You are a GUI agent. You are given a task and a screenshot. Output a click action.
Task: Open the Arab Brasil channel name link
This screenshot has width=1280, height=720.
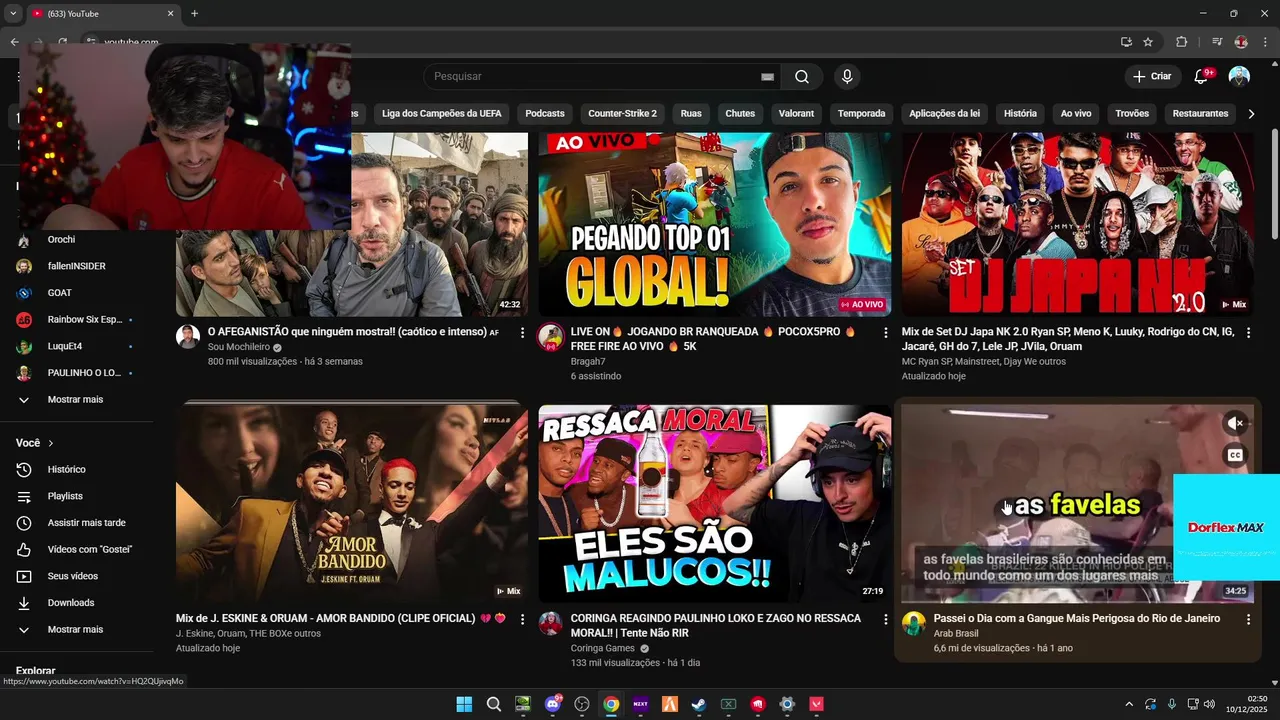click(x=956, y=634)
